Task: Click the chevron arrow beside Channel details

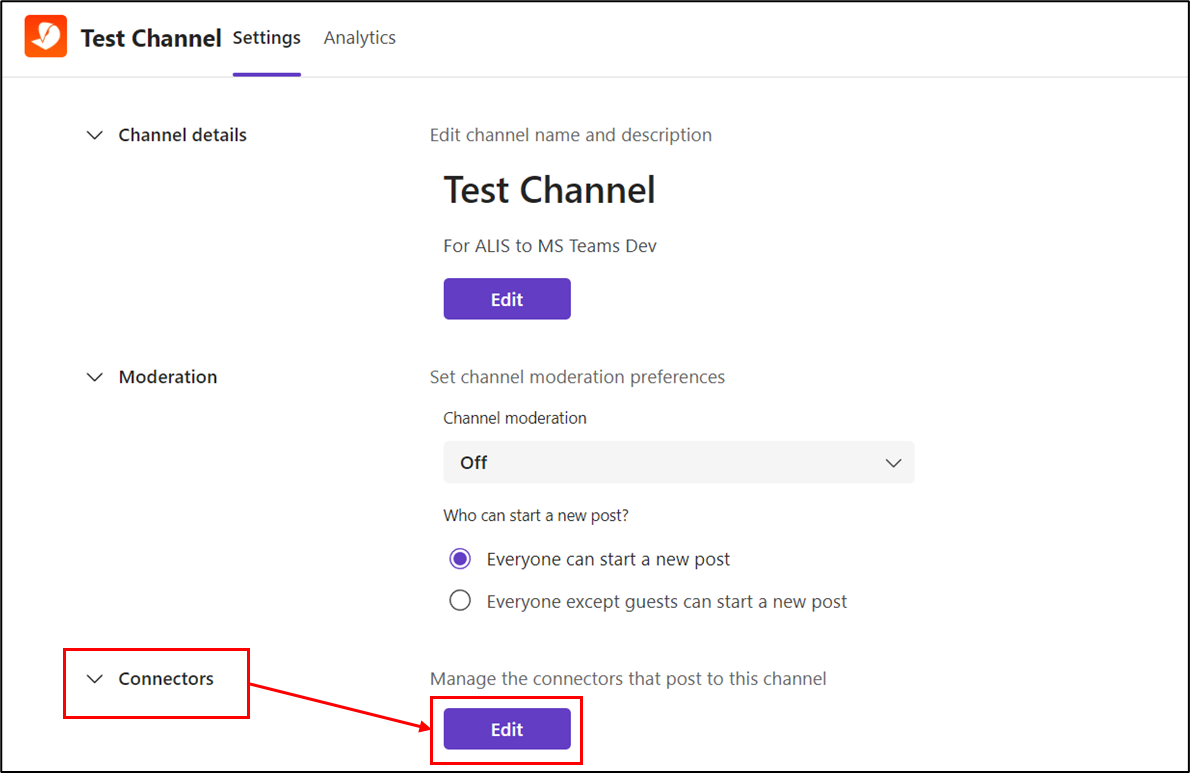Action: 95,135
